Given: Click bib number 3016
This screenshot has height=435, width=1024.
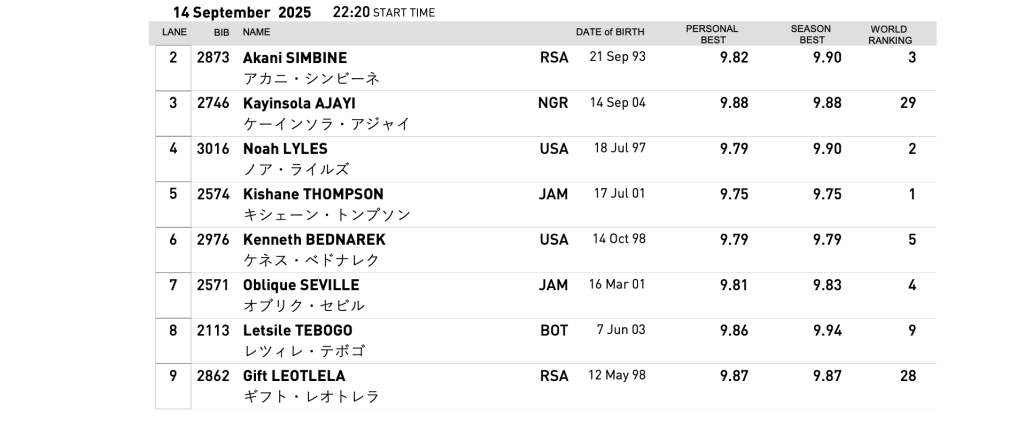Looking at the screenshot, I should pos(213,149).
